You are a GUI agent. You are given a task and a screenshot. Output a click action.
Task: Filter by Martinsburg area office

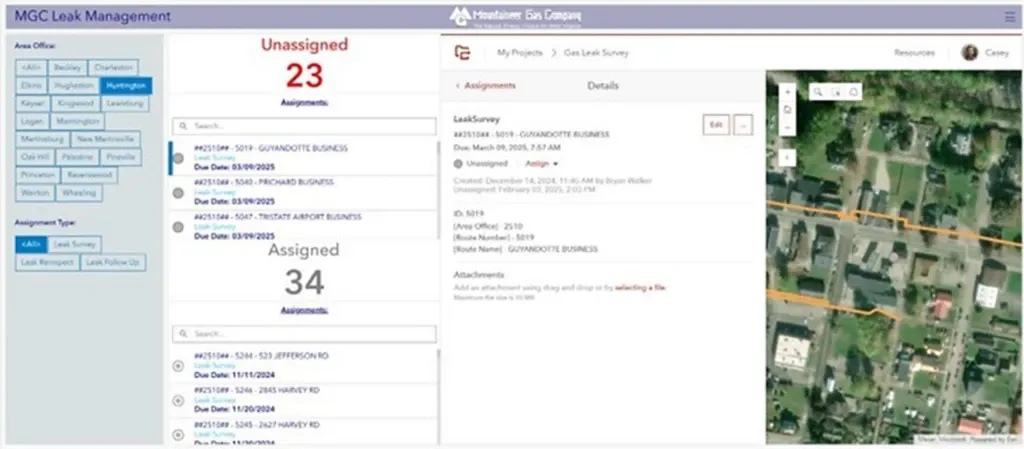(x=42, y=139)
